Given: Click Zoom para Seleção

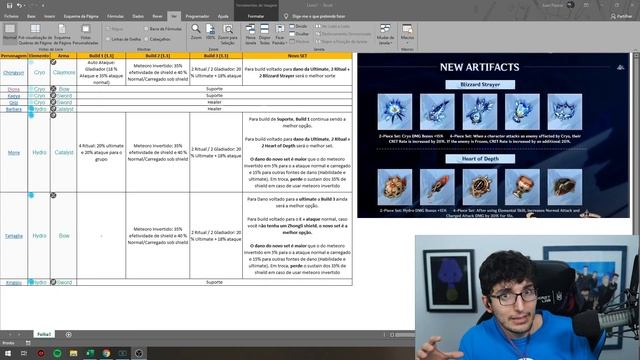Looking at the screenshot, I should tap(227, 34).
